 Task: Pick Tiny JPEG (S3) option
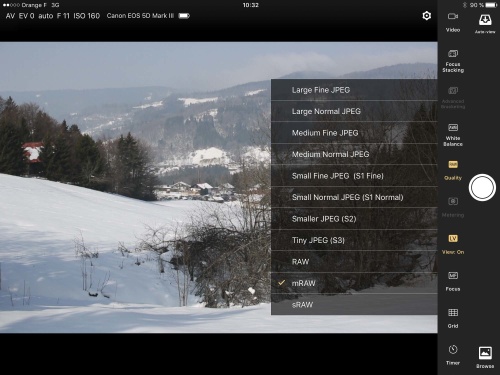click(354, 240)
